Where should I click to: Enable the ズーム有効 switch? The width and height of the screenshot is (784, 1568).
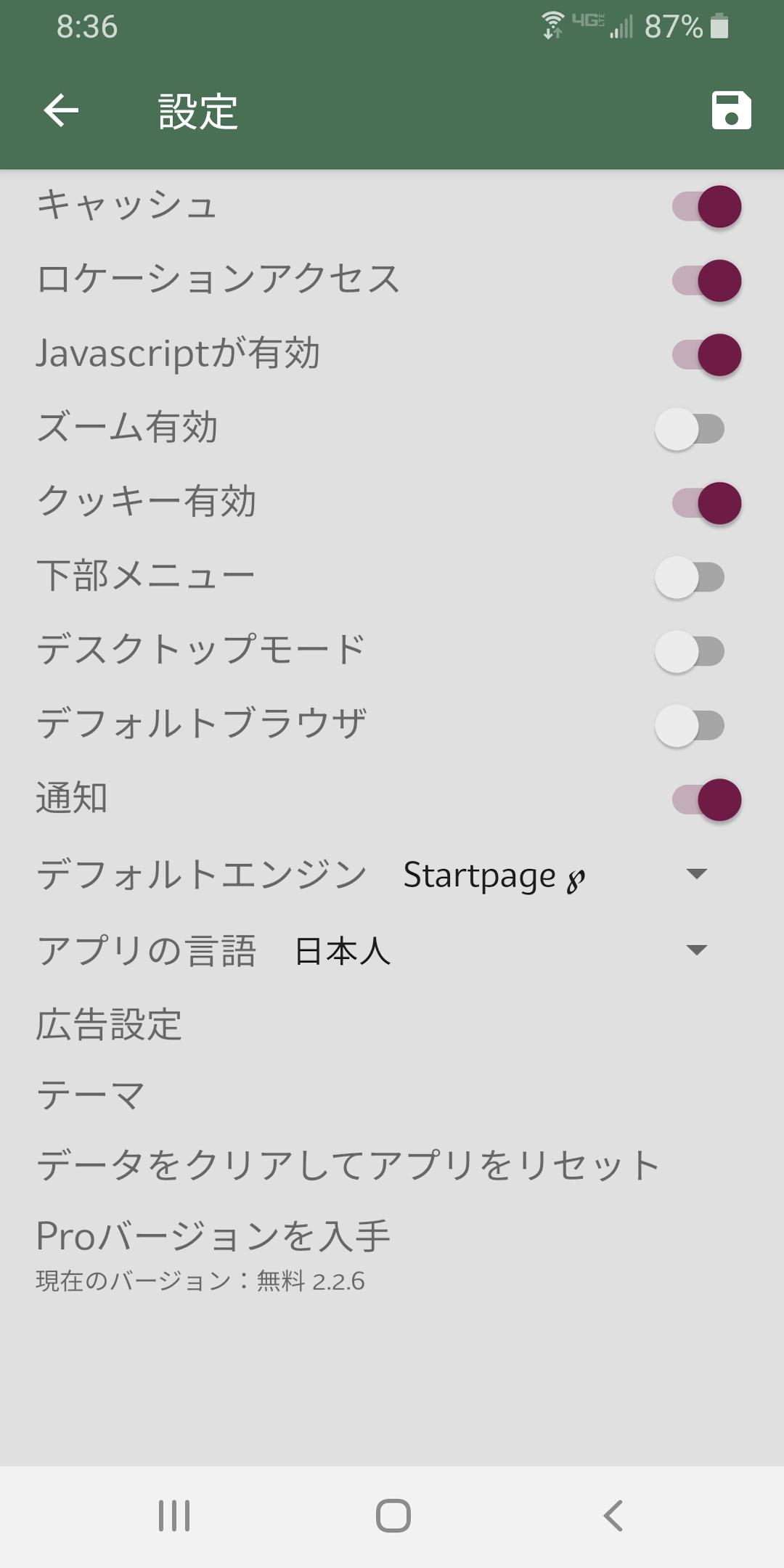(690, 429)
